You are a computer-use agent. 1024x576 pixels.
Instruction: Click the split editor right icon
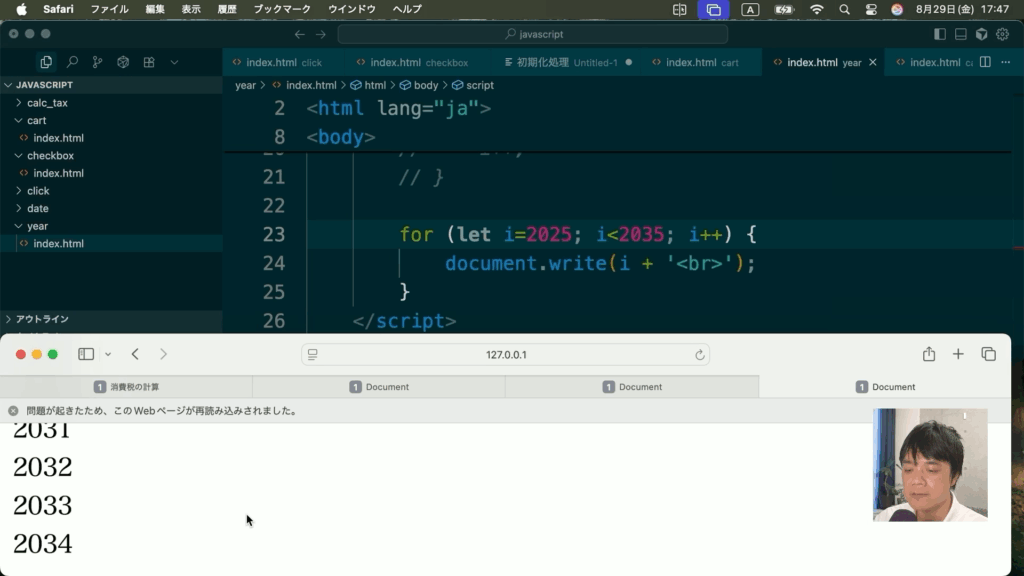985,62
